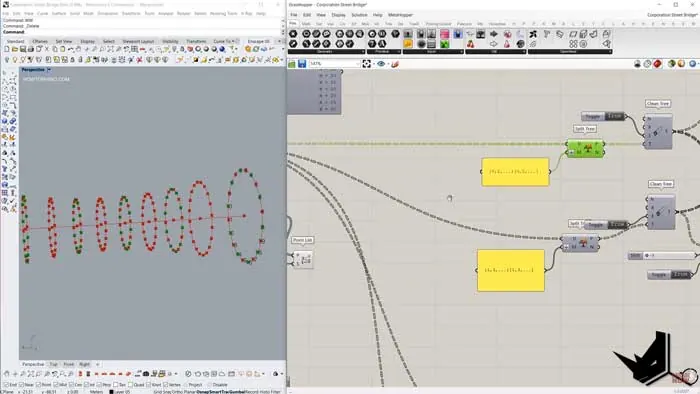Open the dropdown arrow beside the preview eye icon

387,64
